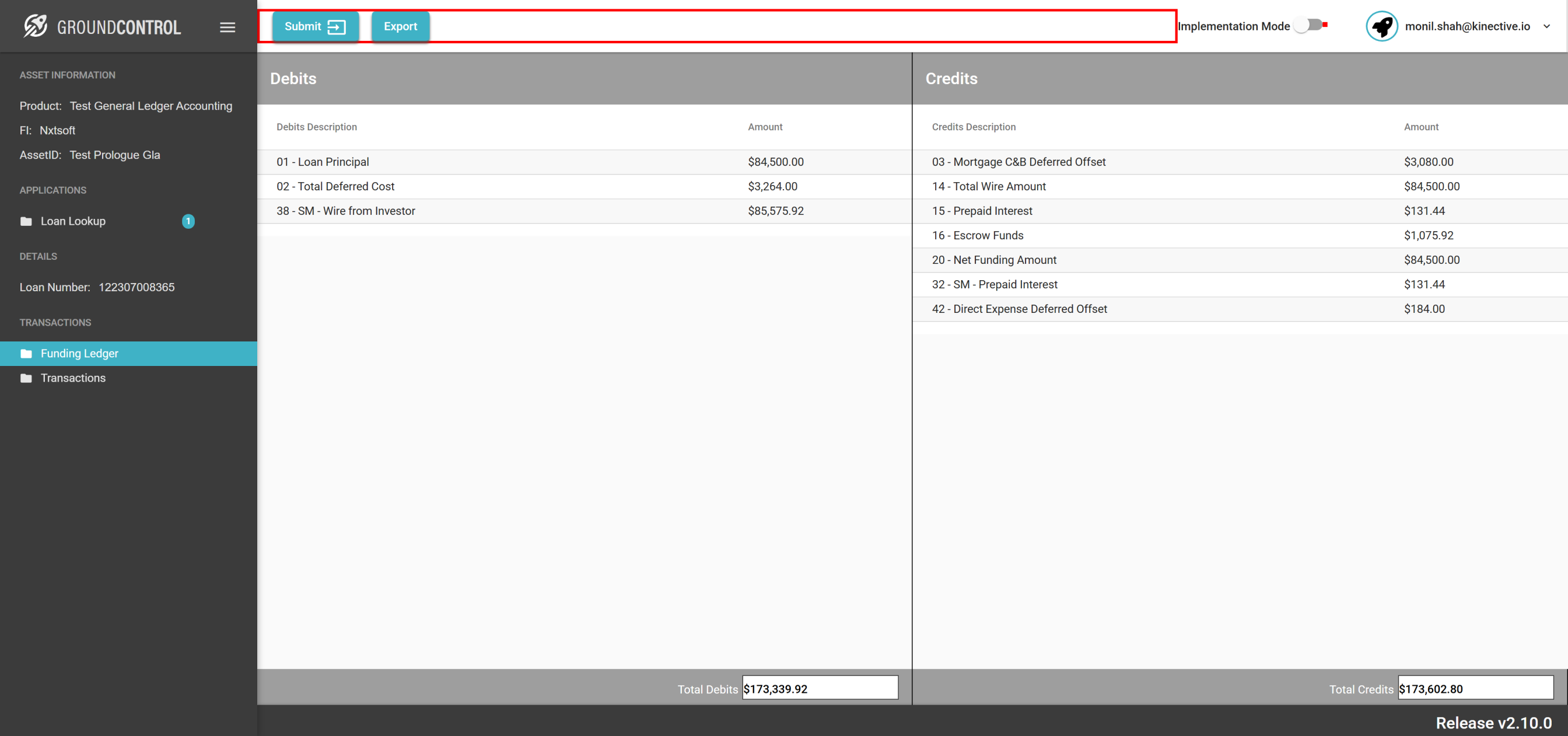Image resolution: width=1568 pixels, height=736 pixels.
Task: Click the Export button
Action: click(400, 26)
